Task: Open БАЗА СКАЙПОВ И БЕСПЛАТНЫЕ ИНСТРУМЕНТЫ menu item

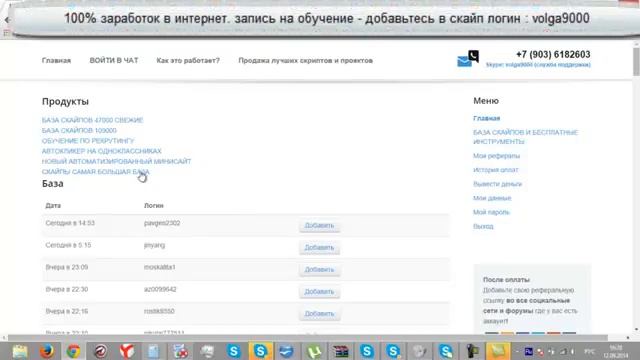Action: pyautogui.click(x=526, y=137)
